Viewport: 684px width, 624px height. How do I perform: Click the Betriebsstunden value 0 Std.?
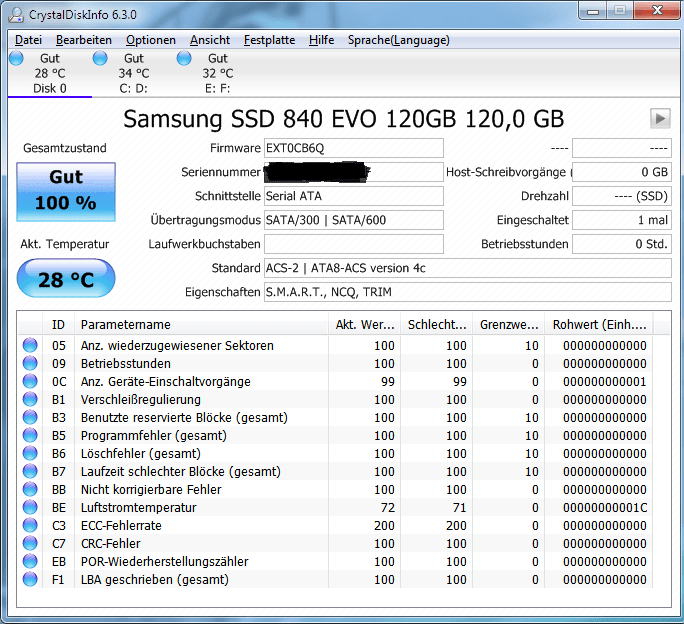[x=622, y=244]
